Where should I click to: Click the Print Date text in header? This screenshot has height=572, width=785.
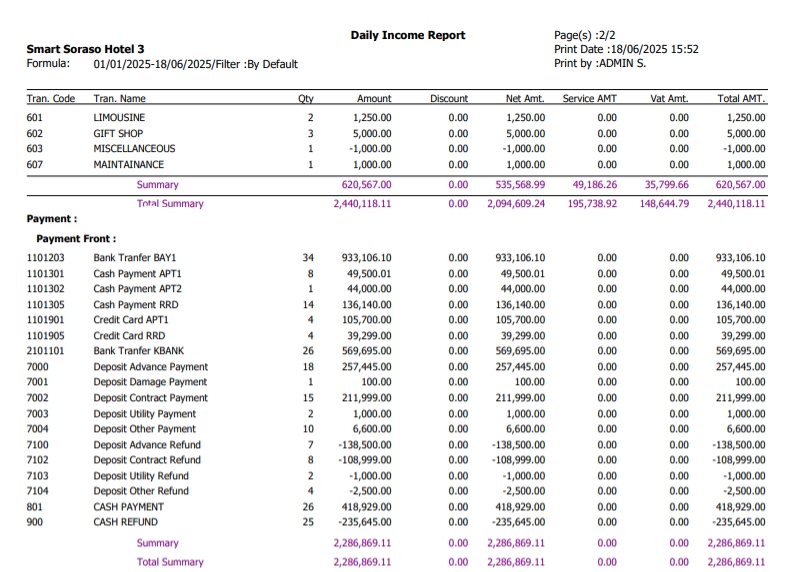(625, 49)
